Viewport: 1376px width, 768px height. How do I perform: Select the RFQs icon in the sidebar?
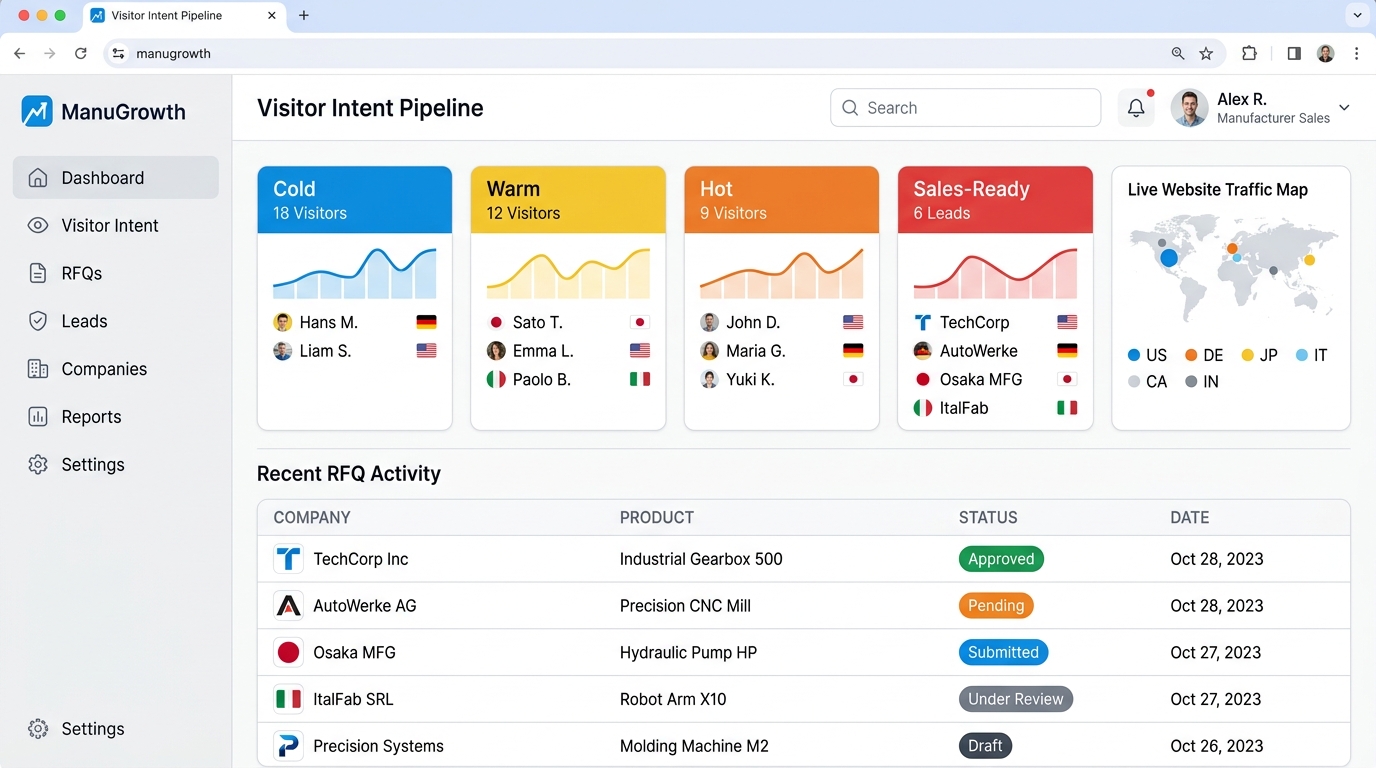coord(36,273)
